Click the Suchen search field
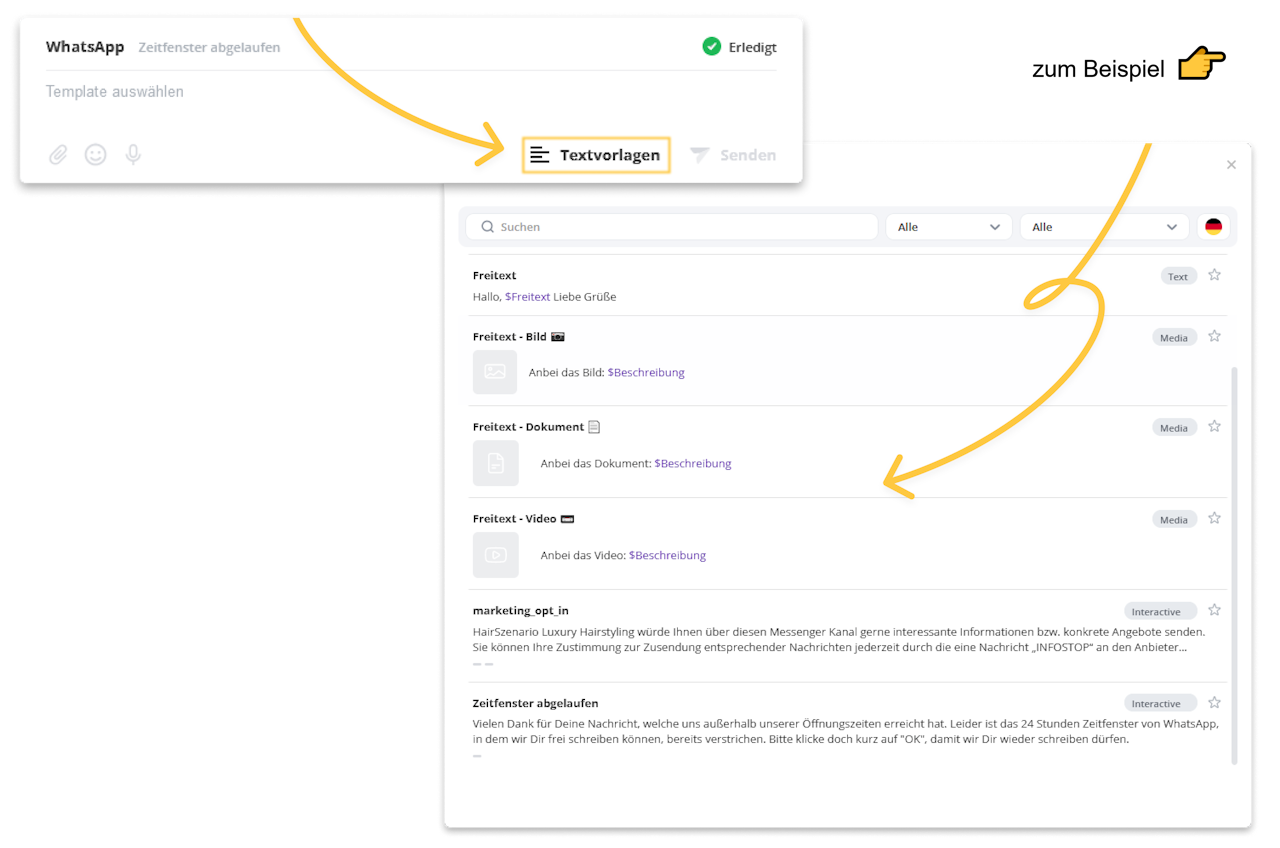This screenshot has height=848, width=1280. click(x=680, y=227)
